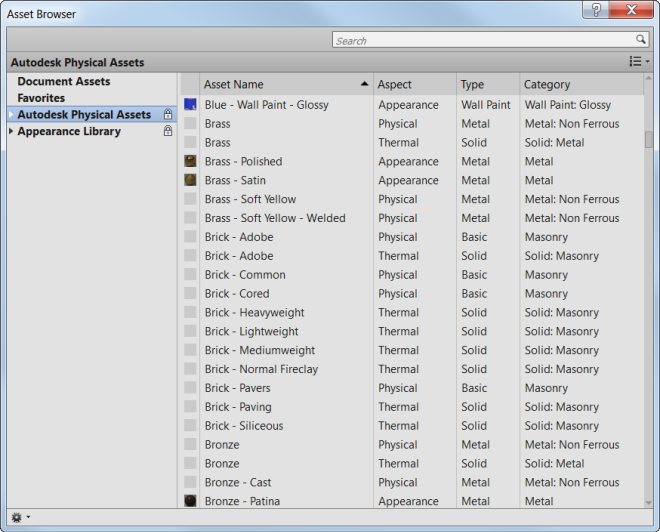Click the scrollbar up arrow
Screen dimensions: 660x532
(x=648, y=78)
